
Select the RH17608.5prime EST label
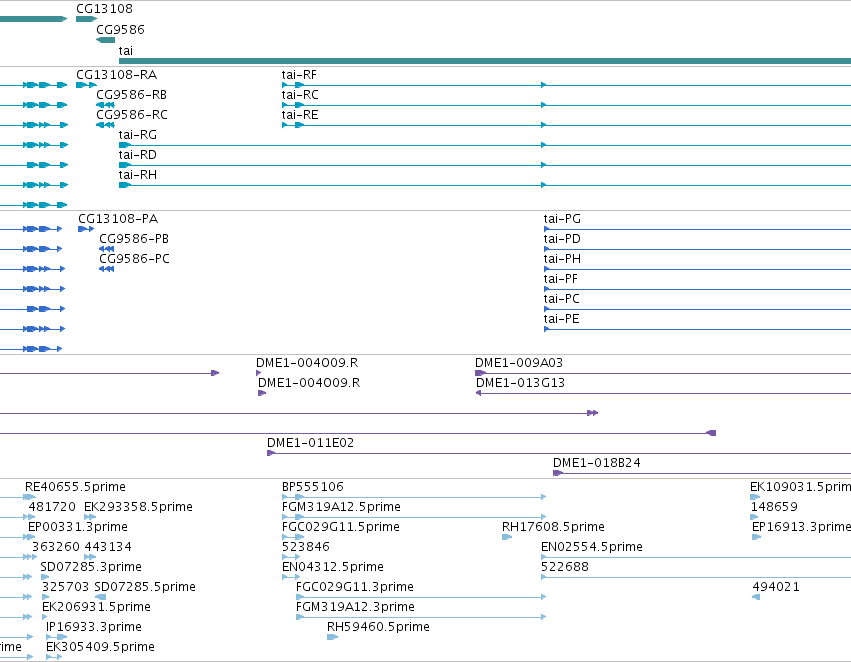(554, 527)
